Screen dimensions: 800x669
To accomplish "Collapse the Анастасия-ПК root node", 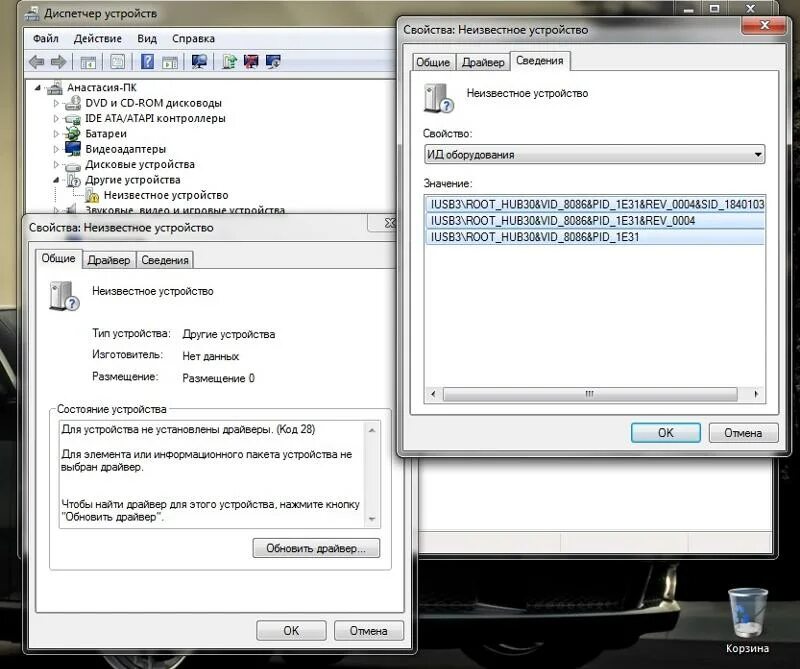I will pos(38,88).
